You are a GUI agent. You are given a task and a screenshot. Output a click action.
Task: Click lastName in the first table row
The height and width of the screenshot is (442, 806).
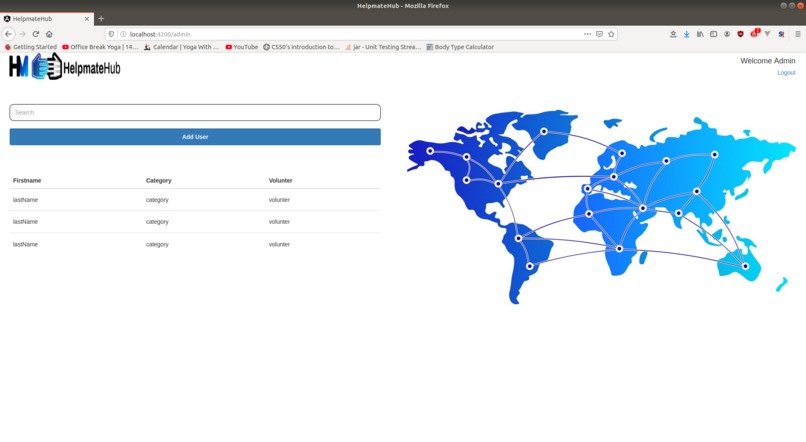25,200
